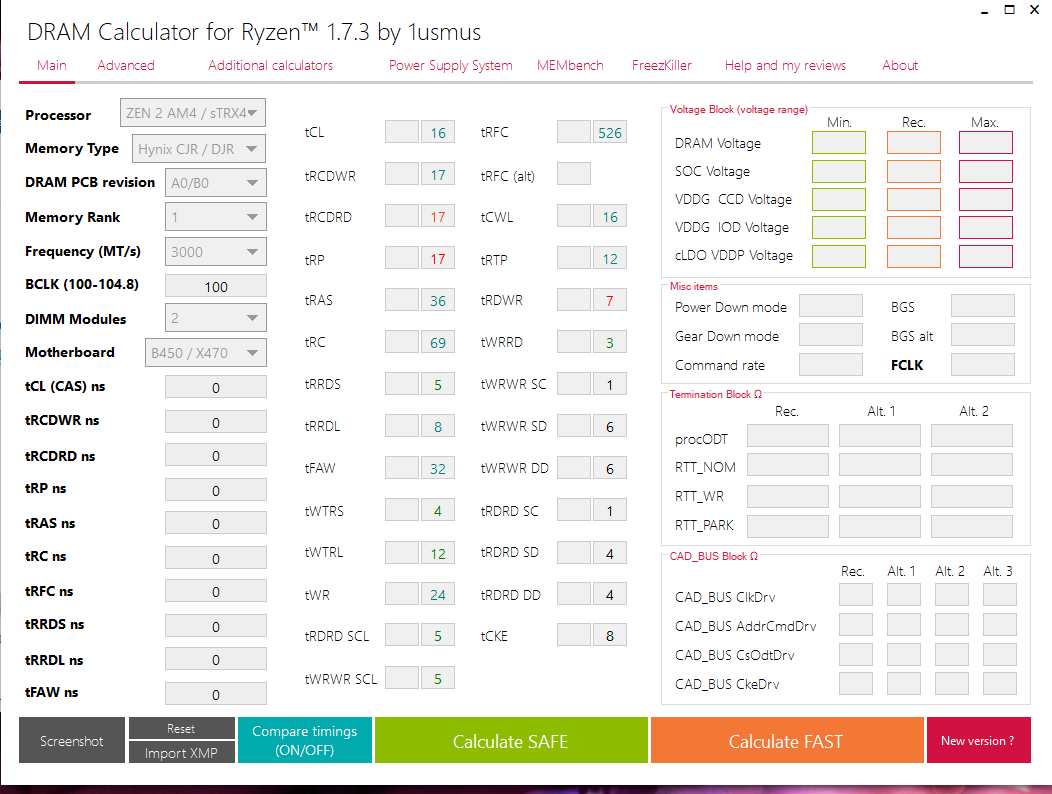Image resolution: width=1052 pixels, height=794 pixels.
Task: Click the DRAM Voltage Rec. box
Action: (914, 142)
